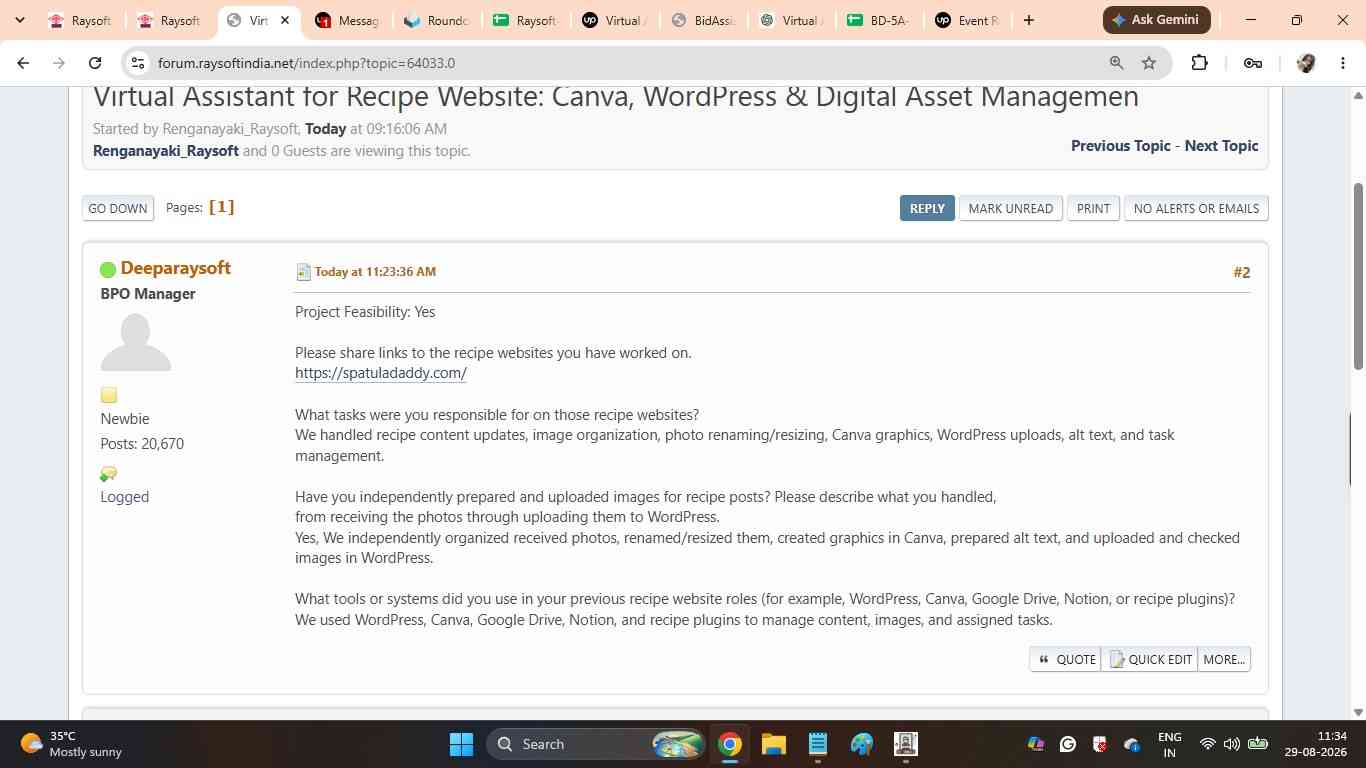Click the NO ALERTS OR EMAILS button
1366x768 pixels.
tap(1196, 208)
